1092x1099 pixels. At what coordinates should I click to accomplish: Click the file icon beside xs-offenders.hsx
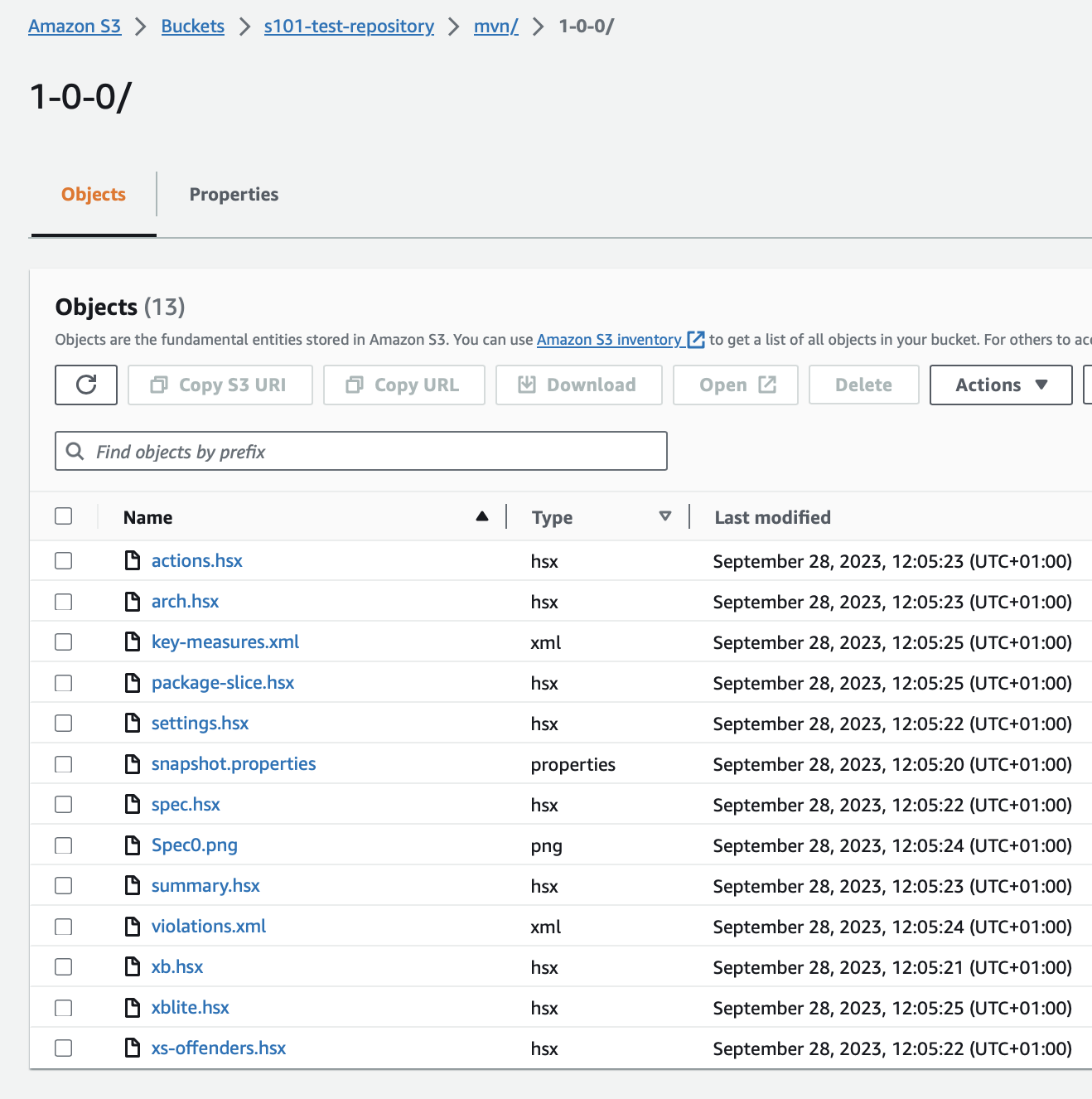pyautogui.click(x=133, y=1048)
